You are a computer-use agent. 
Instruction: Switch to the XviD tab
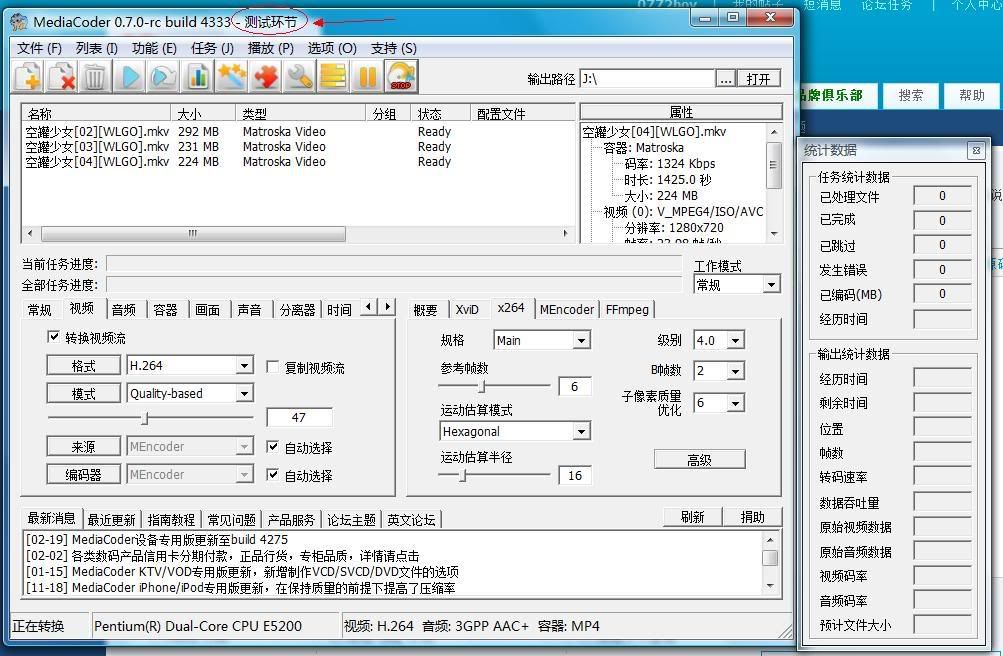467,310
